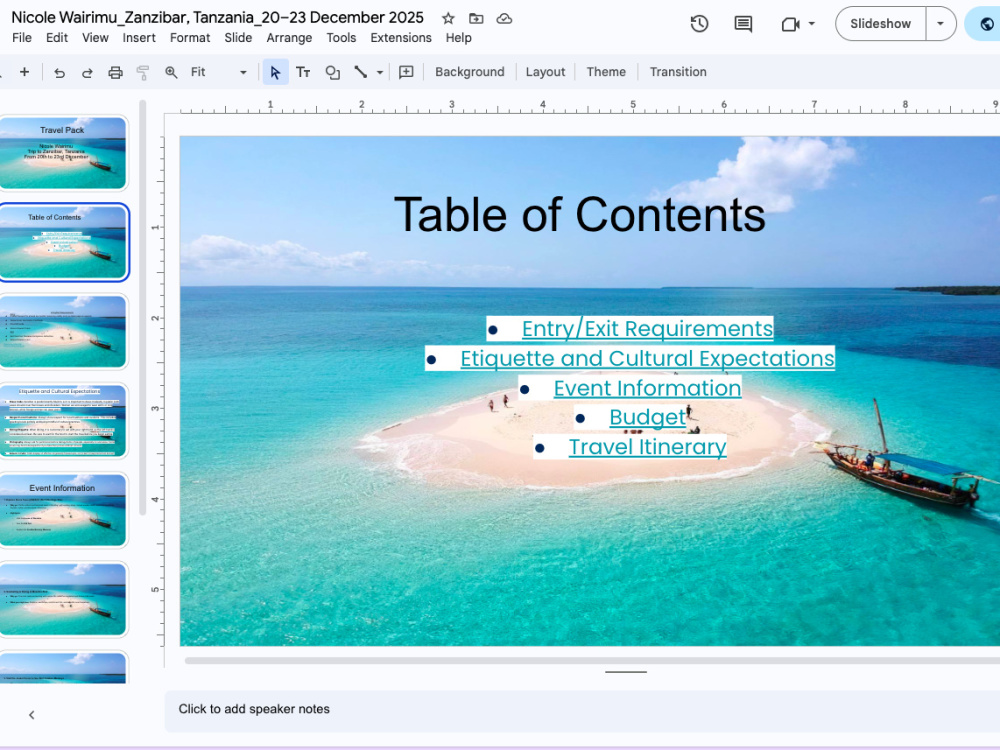The image size is (1000, 750).
Task: Expand line tool options arrow
Action: 380,72
